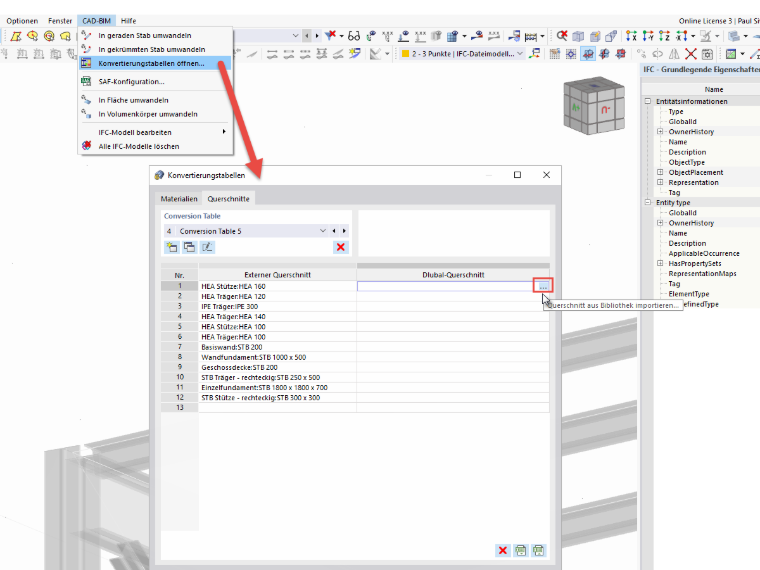Select cell Basiswand:STB 200
This screenshot has width=760, height=570.
(x=277, y=347)
